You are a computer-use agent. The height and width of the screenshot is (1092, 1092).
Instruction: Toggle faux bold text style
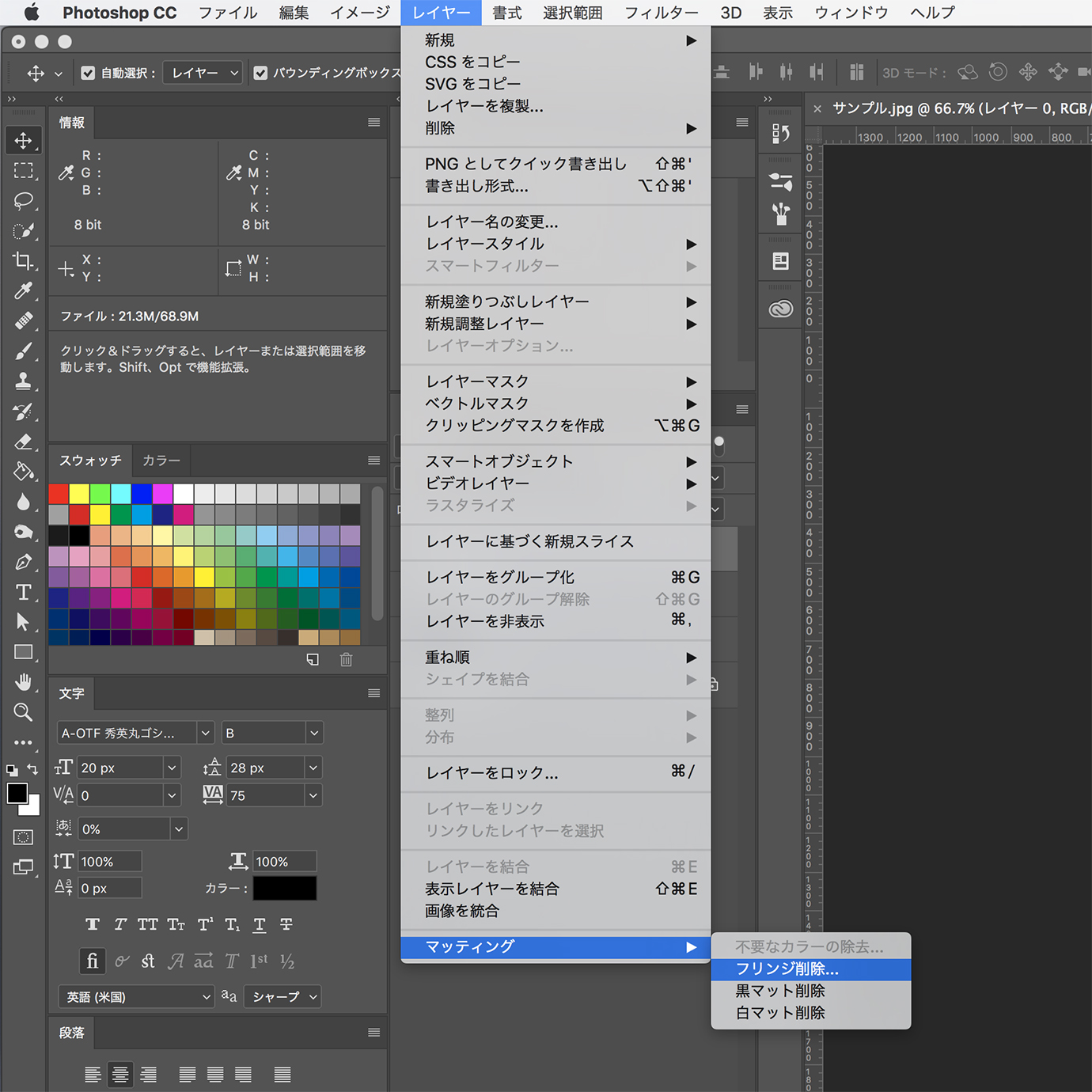click(93, 924)
